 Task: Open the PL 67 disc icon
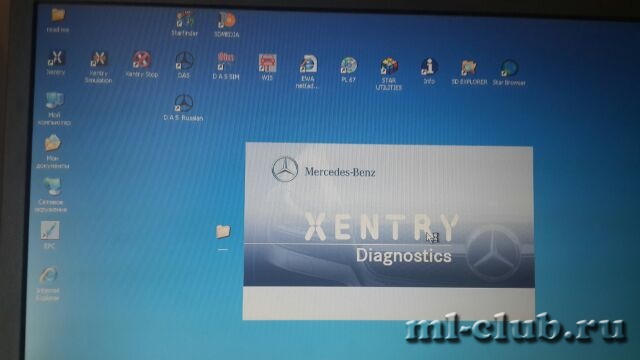349,70
